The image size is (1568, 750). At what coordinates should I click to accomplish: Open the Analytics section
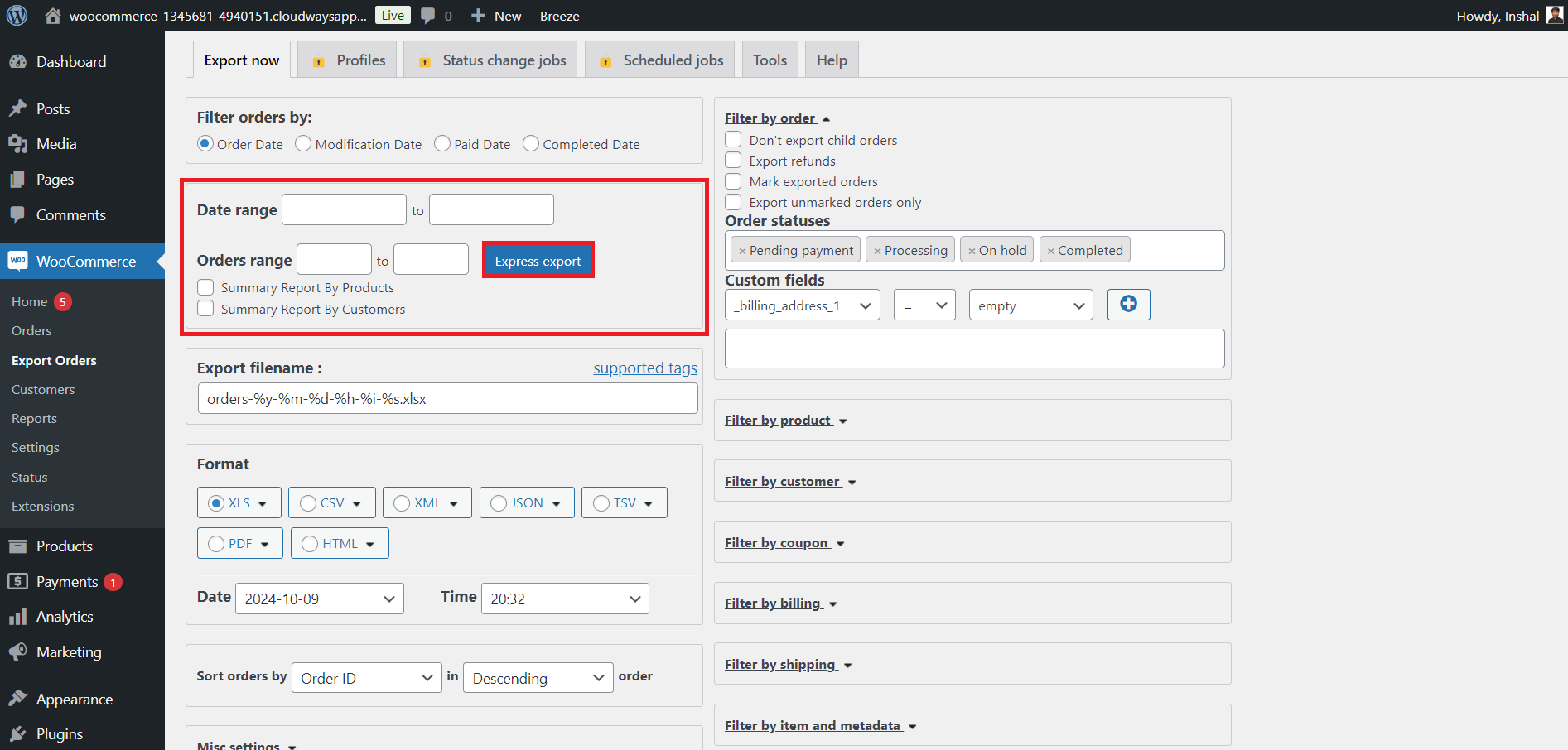tap(65, 616)
